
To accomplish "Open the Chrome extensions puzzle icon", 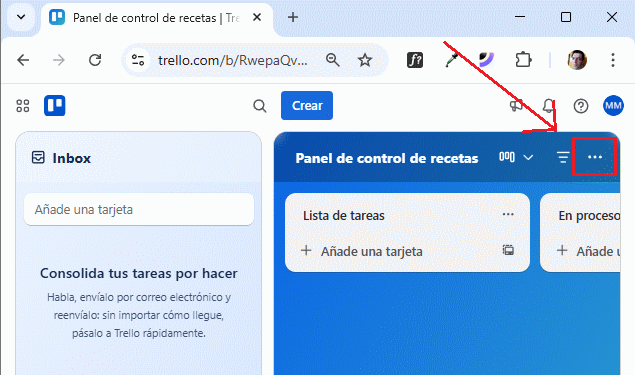I will coord(523,60).
